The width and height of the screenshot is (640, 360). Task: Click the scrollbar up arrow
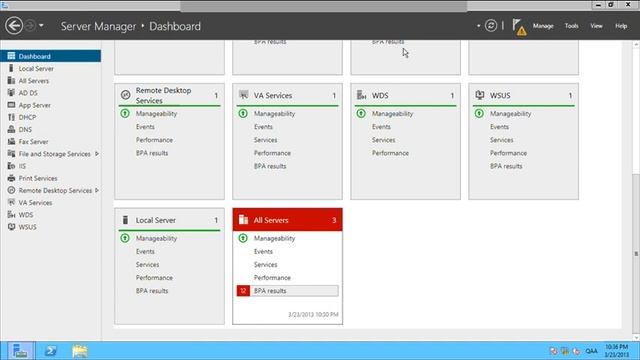click(636, 44)
